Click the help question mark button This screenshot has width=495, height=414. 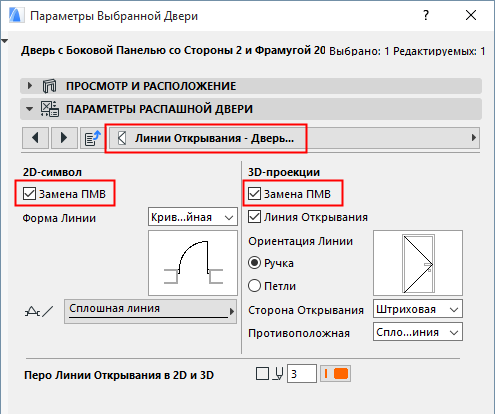(x=426, y=15)
